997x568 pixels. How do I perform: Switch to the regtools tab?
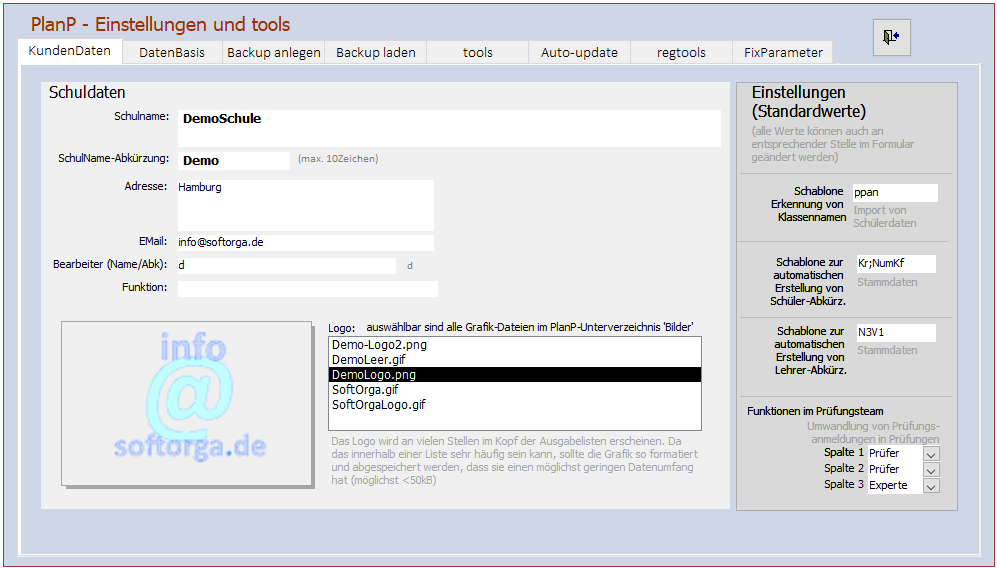pos(680,52)
